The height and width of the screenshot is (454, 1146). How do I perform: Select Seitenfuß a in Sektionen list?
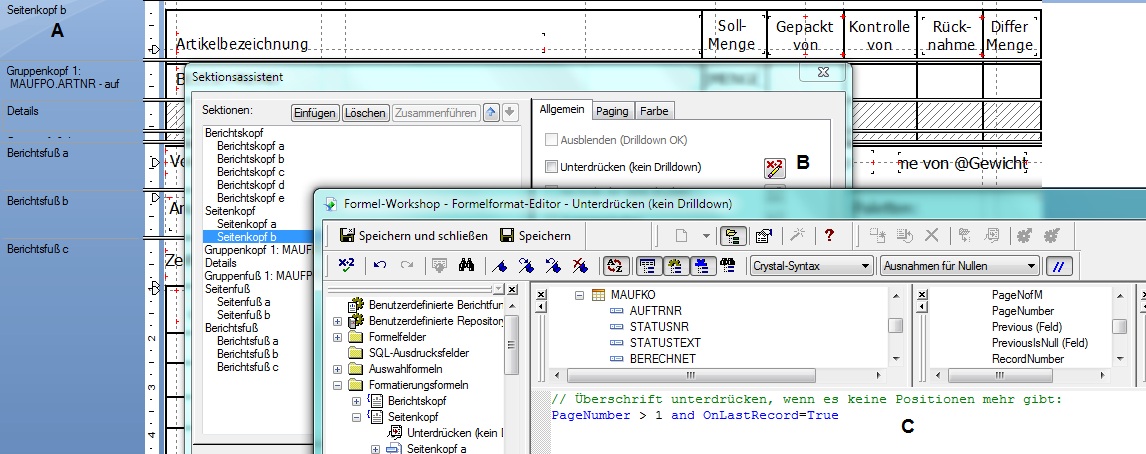(x=243, y=301)
